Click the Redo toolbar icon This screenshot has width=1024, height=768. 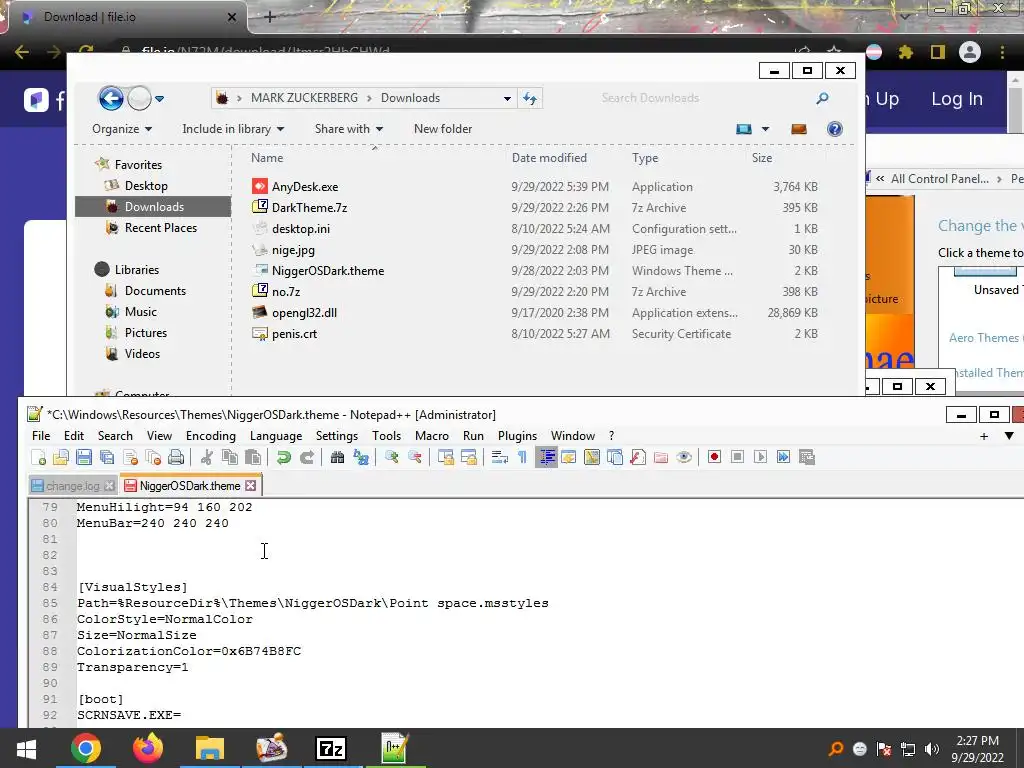point(306,457)
